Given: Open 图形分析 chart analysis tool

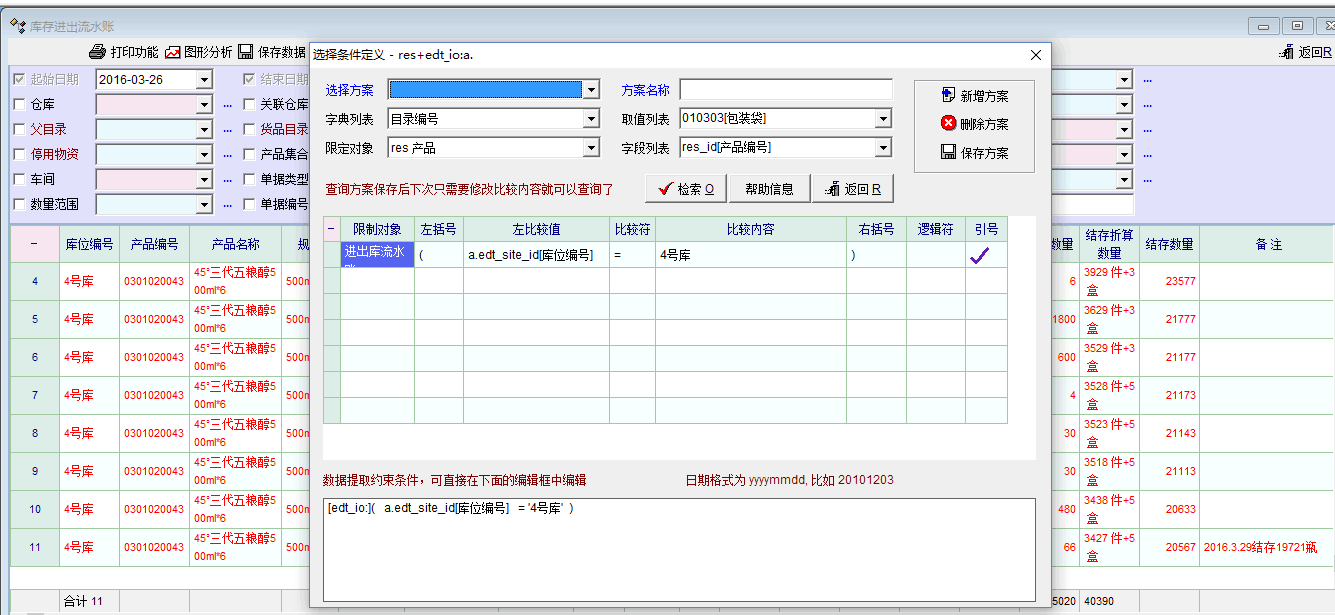Looking at the screenshot, I should pos(173,52).
